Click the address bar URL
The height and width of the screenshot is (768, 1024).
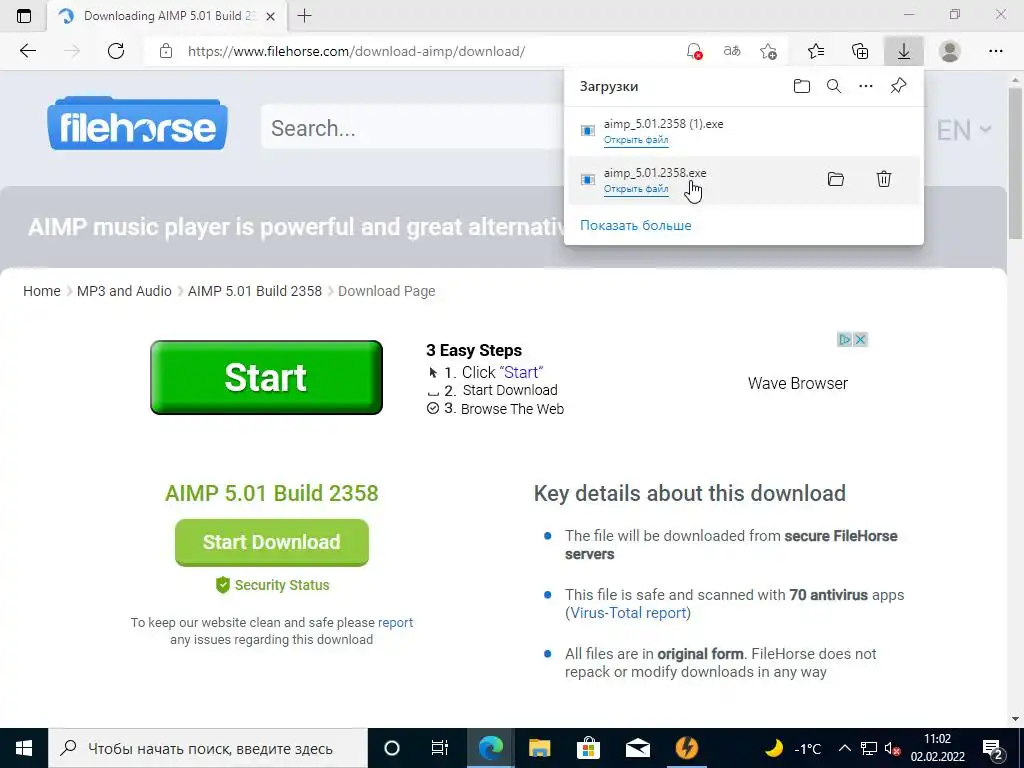[x=356, y=51]
